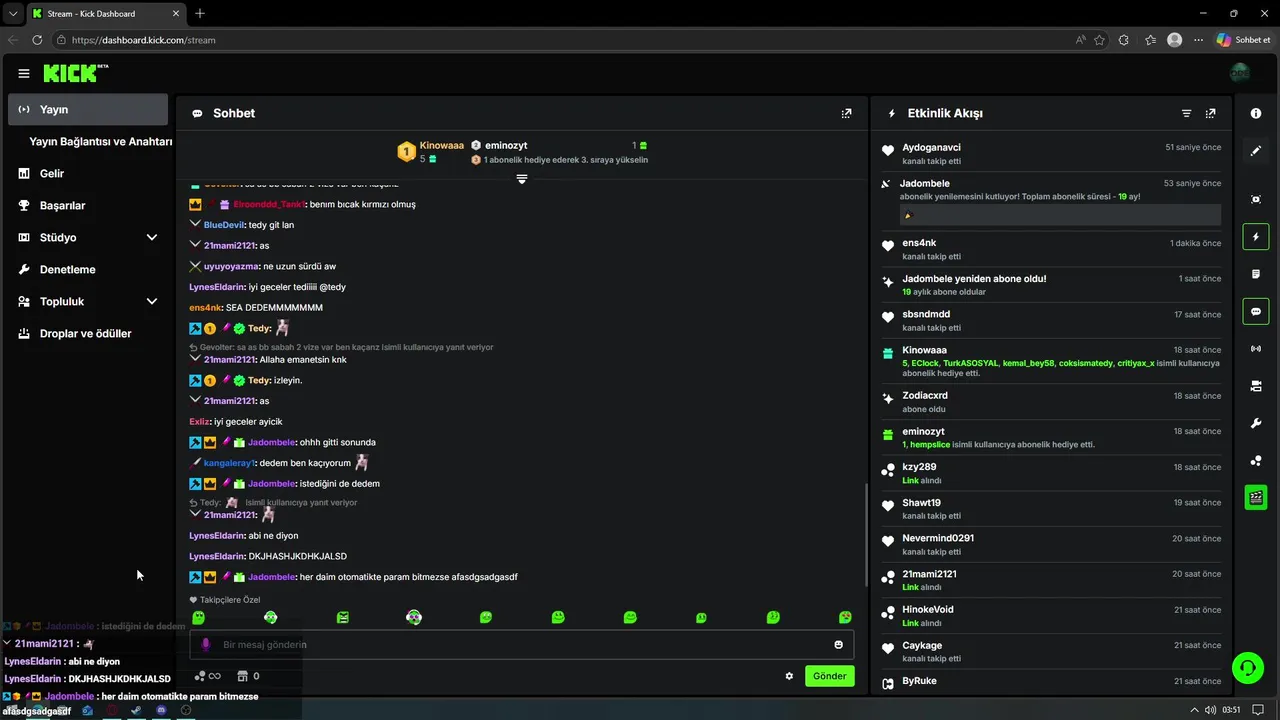This screenshot has width=1280, height=720.
Task: Click the camera stream icon in sidebar
Action: (1256, 386)
